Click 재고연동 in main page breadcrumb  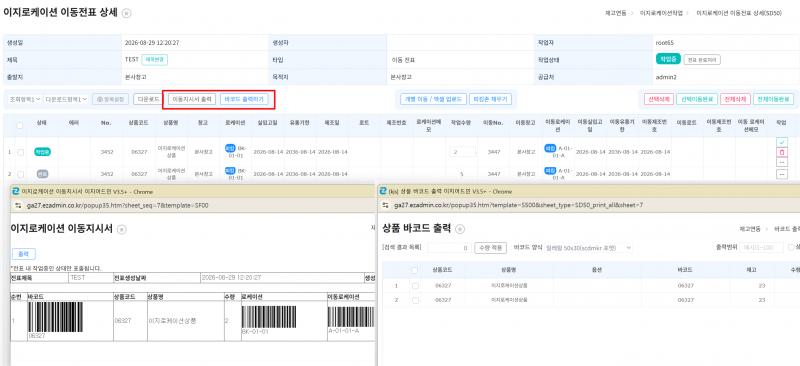pyautogui.click(x=616, y=13)
